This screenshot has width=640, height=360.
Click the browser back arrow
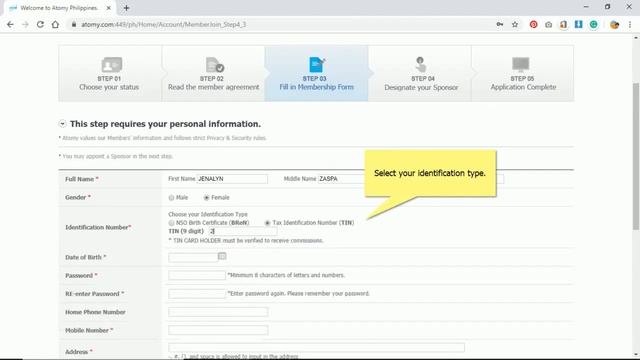[10, 24]
